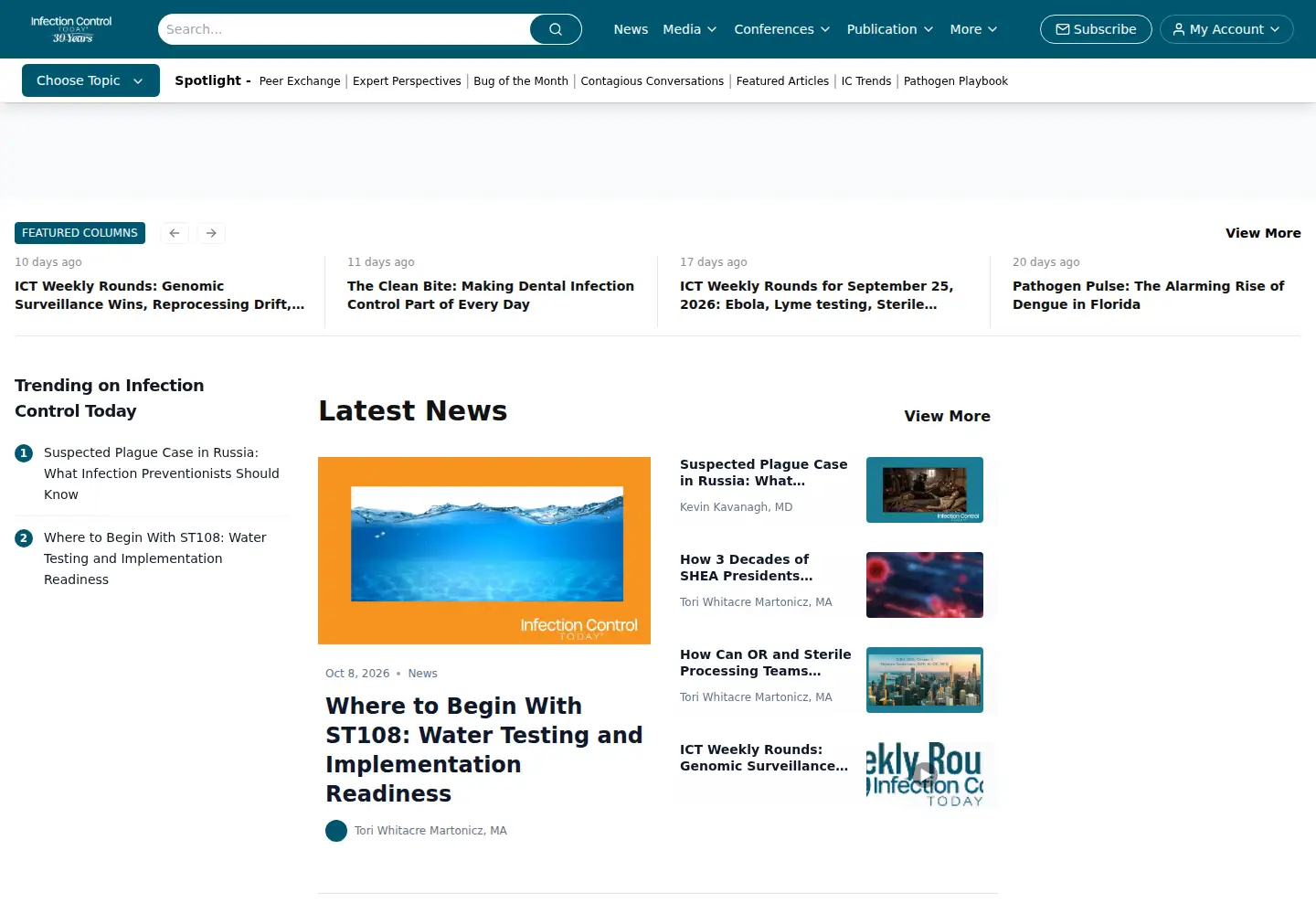The height and width of the screenshot is (914, 1316).
Task: Click the author avatar beside Tori Whitacre Martonicz
Action: click(336, 831)
